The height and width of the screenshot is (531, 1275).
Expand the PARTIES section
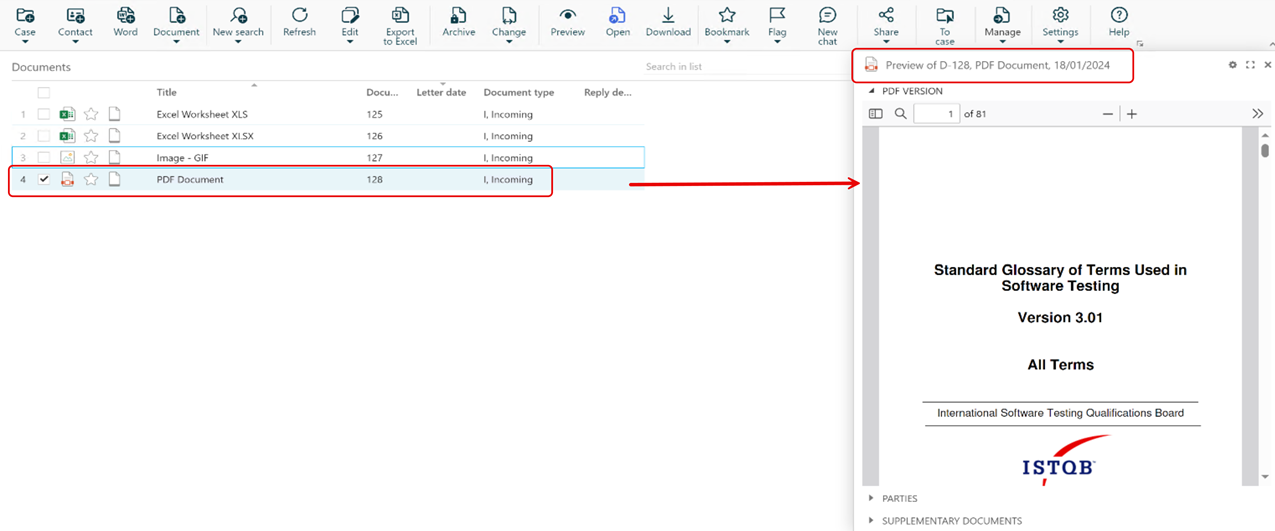(899, 498)
